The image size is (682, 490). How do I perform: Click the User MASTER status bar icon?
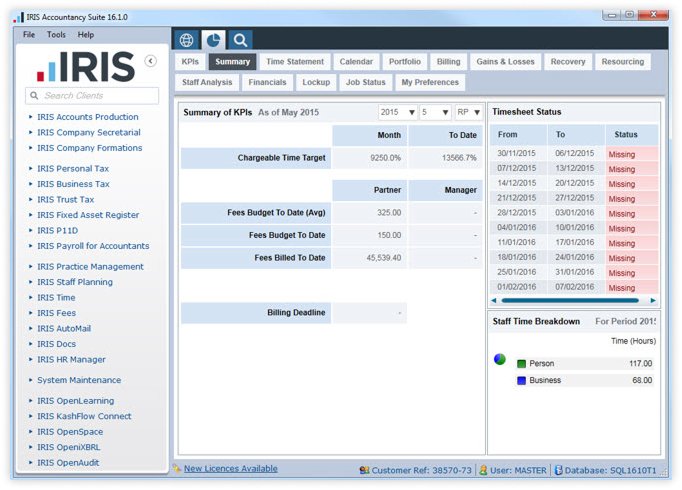(483, 470)
